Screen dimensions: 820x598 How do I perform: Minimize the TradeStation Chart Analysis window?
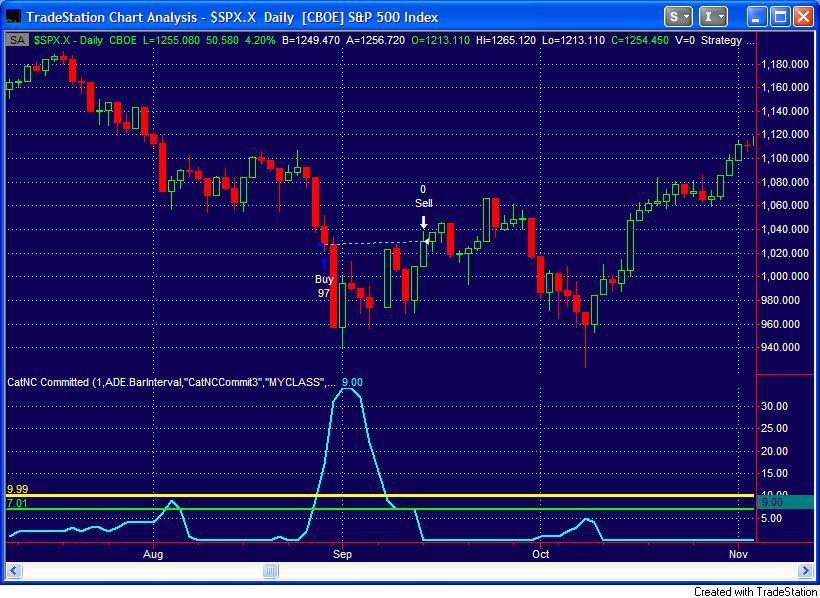click(756, 17)
